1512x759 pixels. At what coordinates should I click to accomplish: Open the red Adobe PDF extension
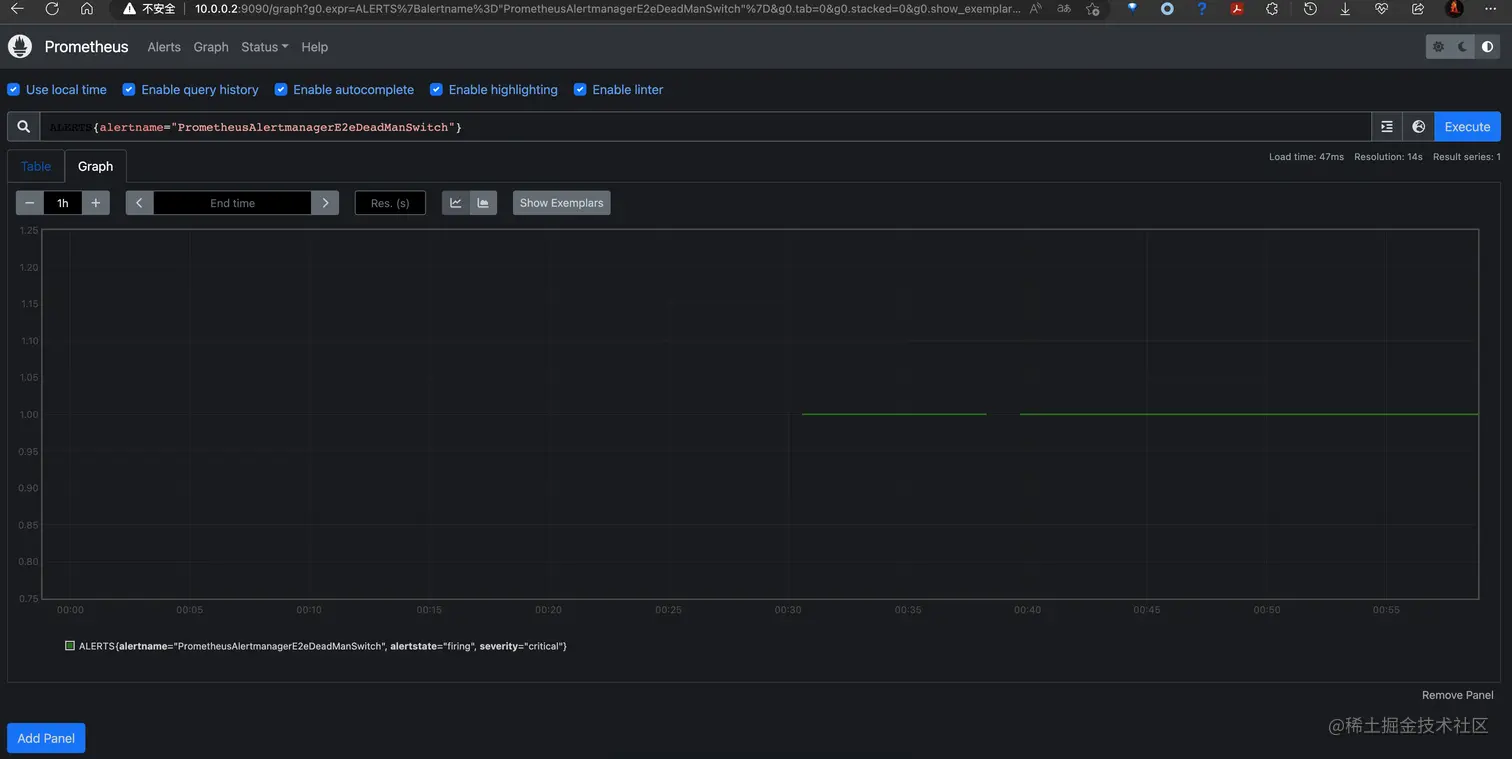pos(1237,8)
